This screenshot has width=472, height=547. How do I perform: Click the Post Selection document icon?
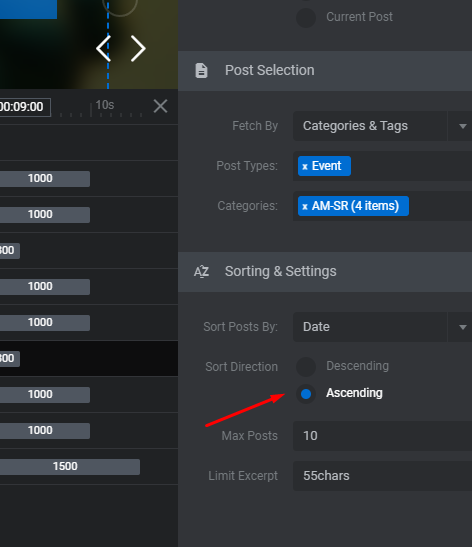201,70
